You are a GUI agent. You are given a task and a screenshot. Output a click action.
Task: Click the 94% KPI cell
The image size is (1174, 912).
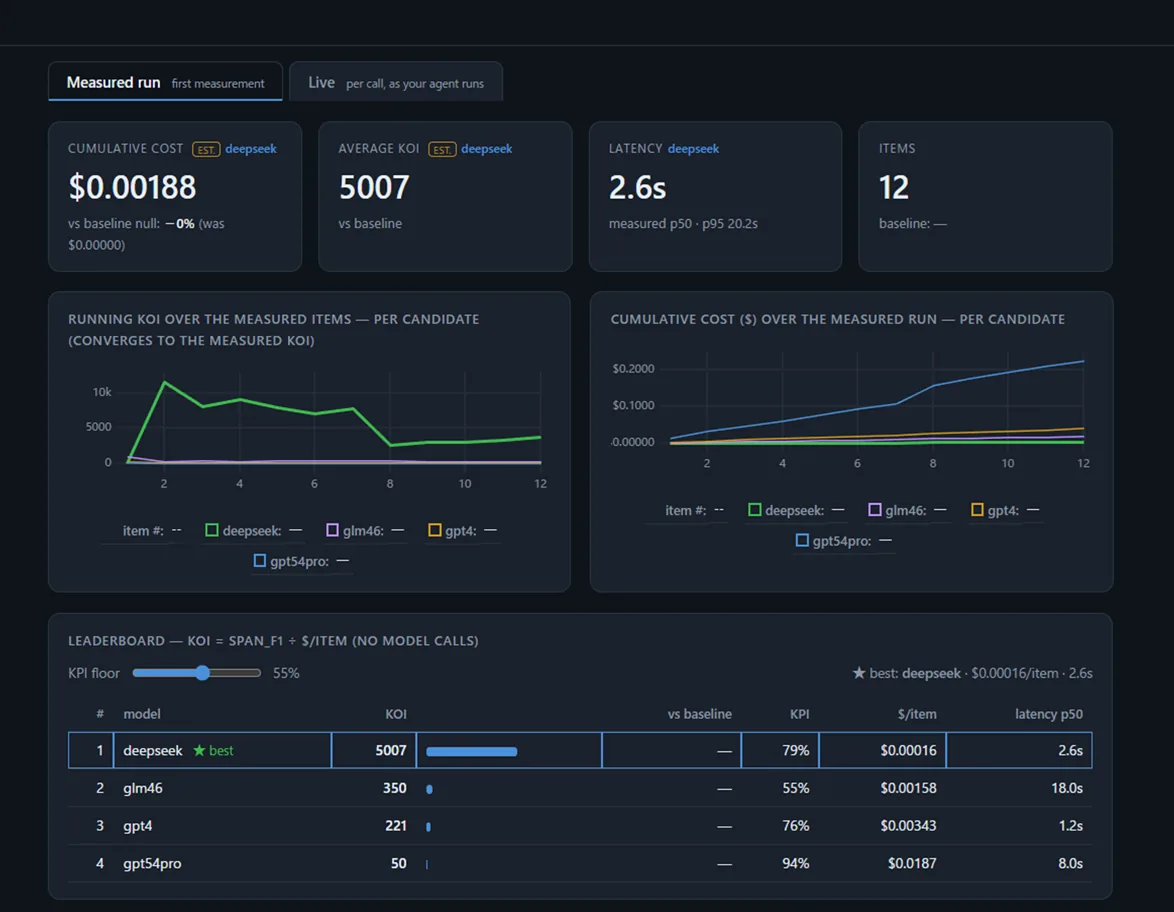pos(796,863)
